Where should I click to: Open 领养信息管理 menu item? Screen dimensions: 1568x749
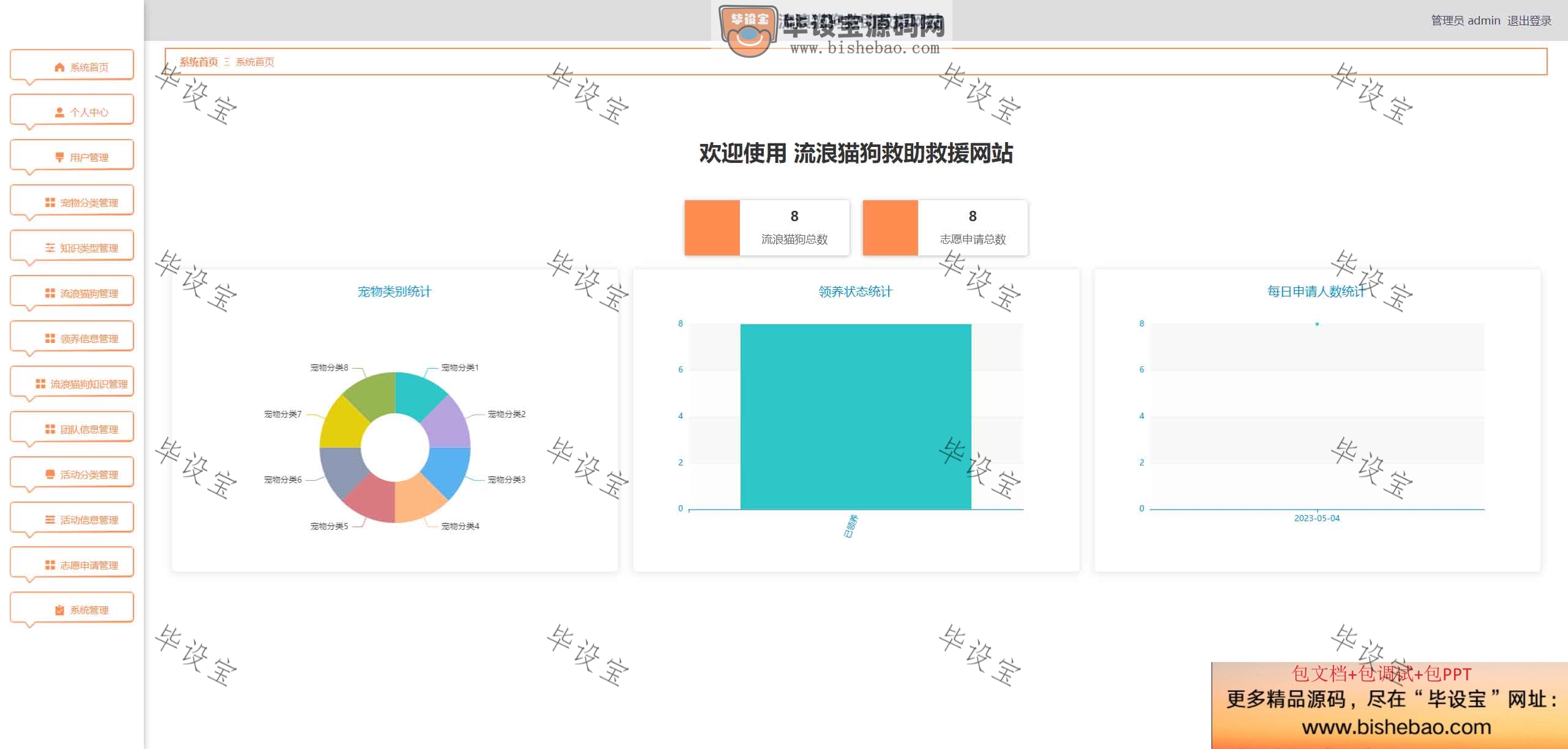72,337
